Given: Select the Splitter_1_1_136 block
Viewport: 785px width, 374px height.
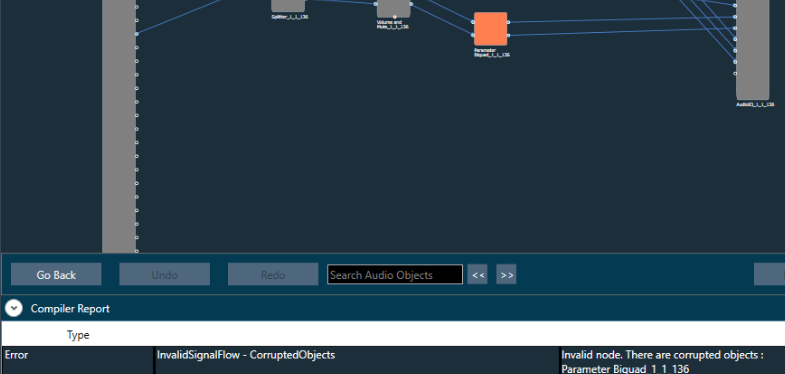Looking at the screenshot, I should tap(288, 5).
